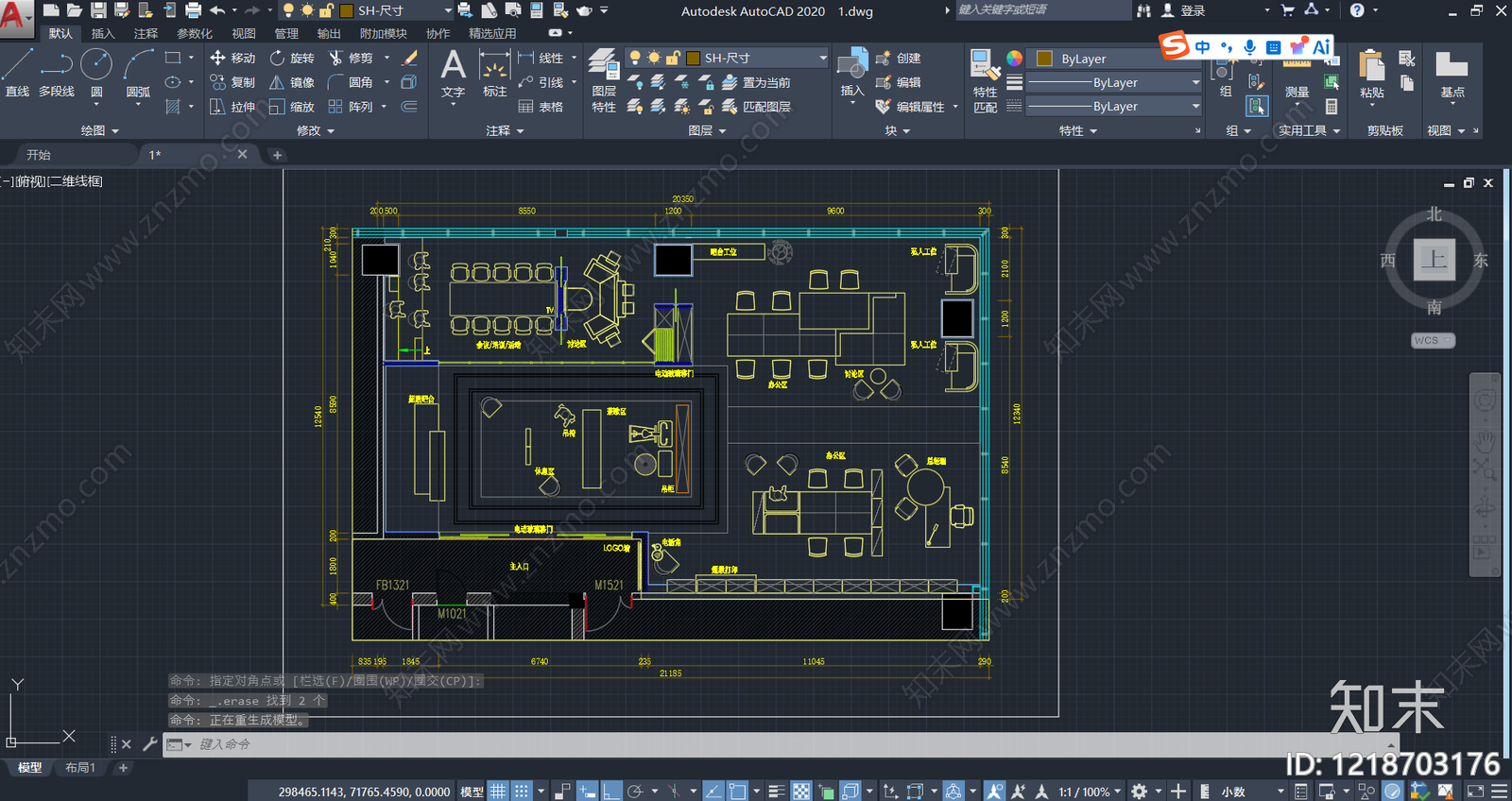This screenshot has width=1512, height=801.
Task: Select the Circle (圆) tool
Action: pyautogui.click(x=96, y=74)
